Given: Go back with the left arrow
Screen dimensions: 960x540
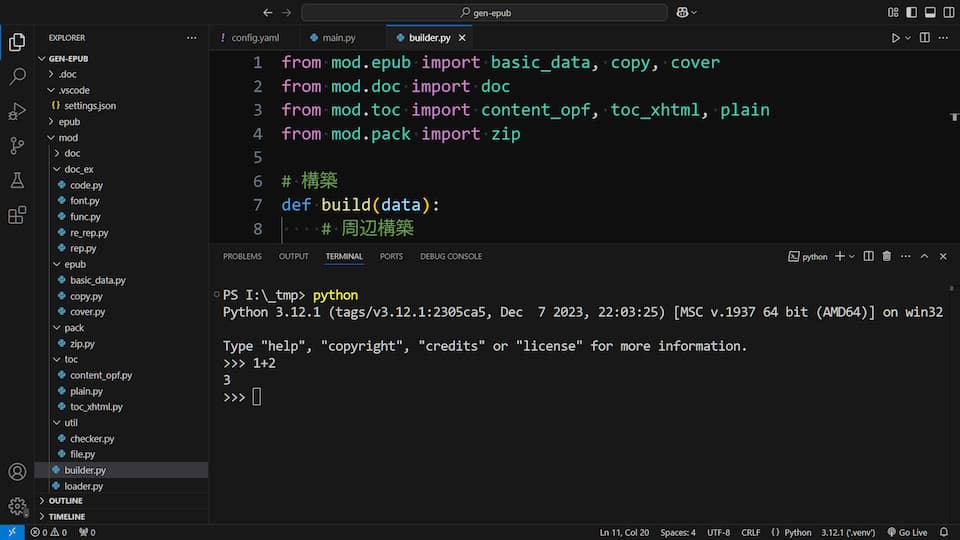Looking at the screenshot, I should tap(268, 12).
